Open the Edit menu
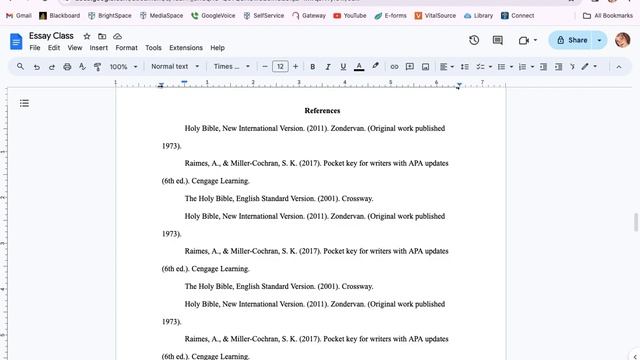Viewport: 640px width, 360px height. [x=54, y=48]
